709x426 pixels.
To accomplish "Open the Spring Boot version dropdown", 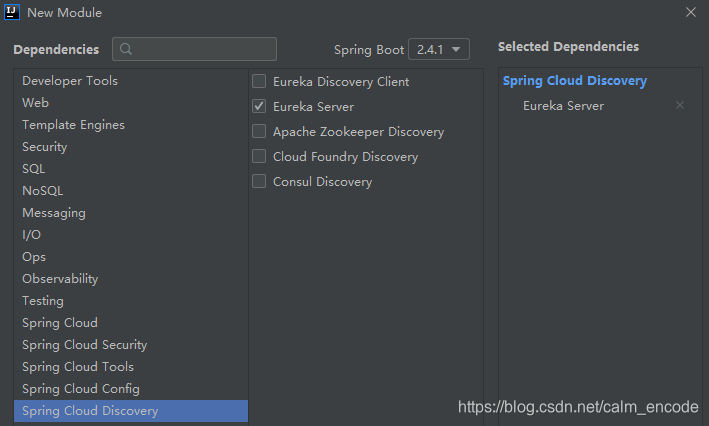I will point(439,49).
